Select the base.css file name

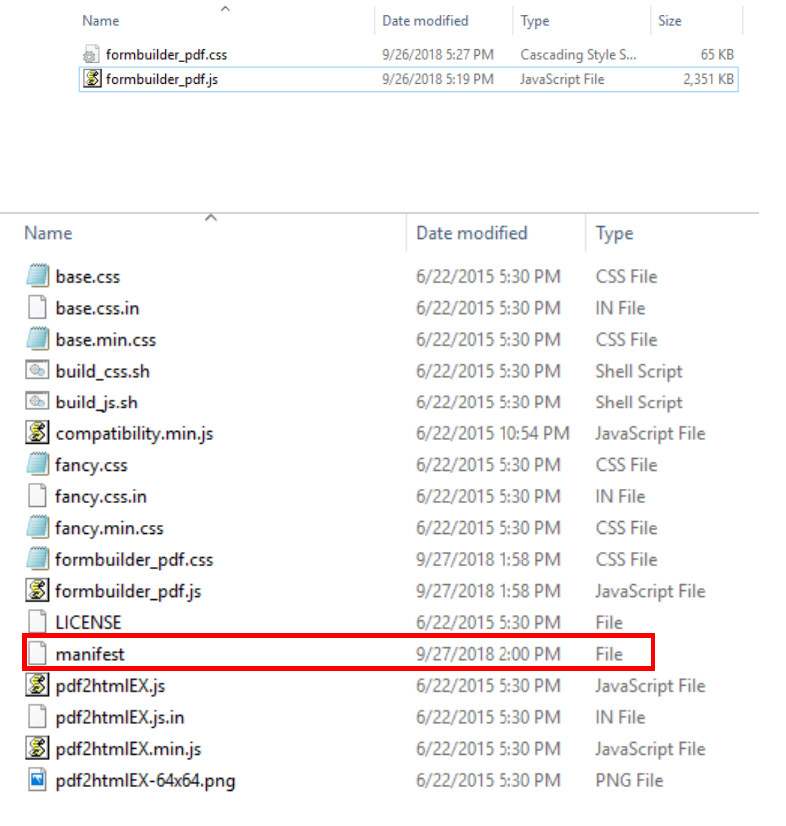click(x=88, y=277)
